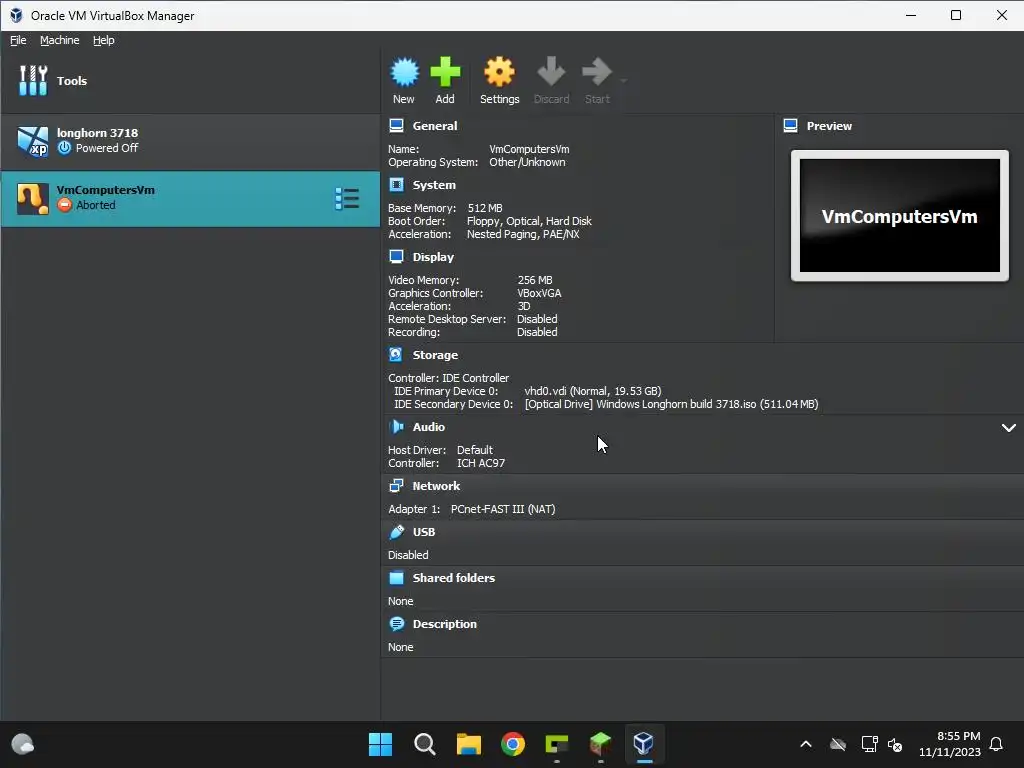Click the Shared folders header link
Image resolution: width=1024 pixels, height=768 pixels.
454,578
